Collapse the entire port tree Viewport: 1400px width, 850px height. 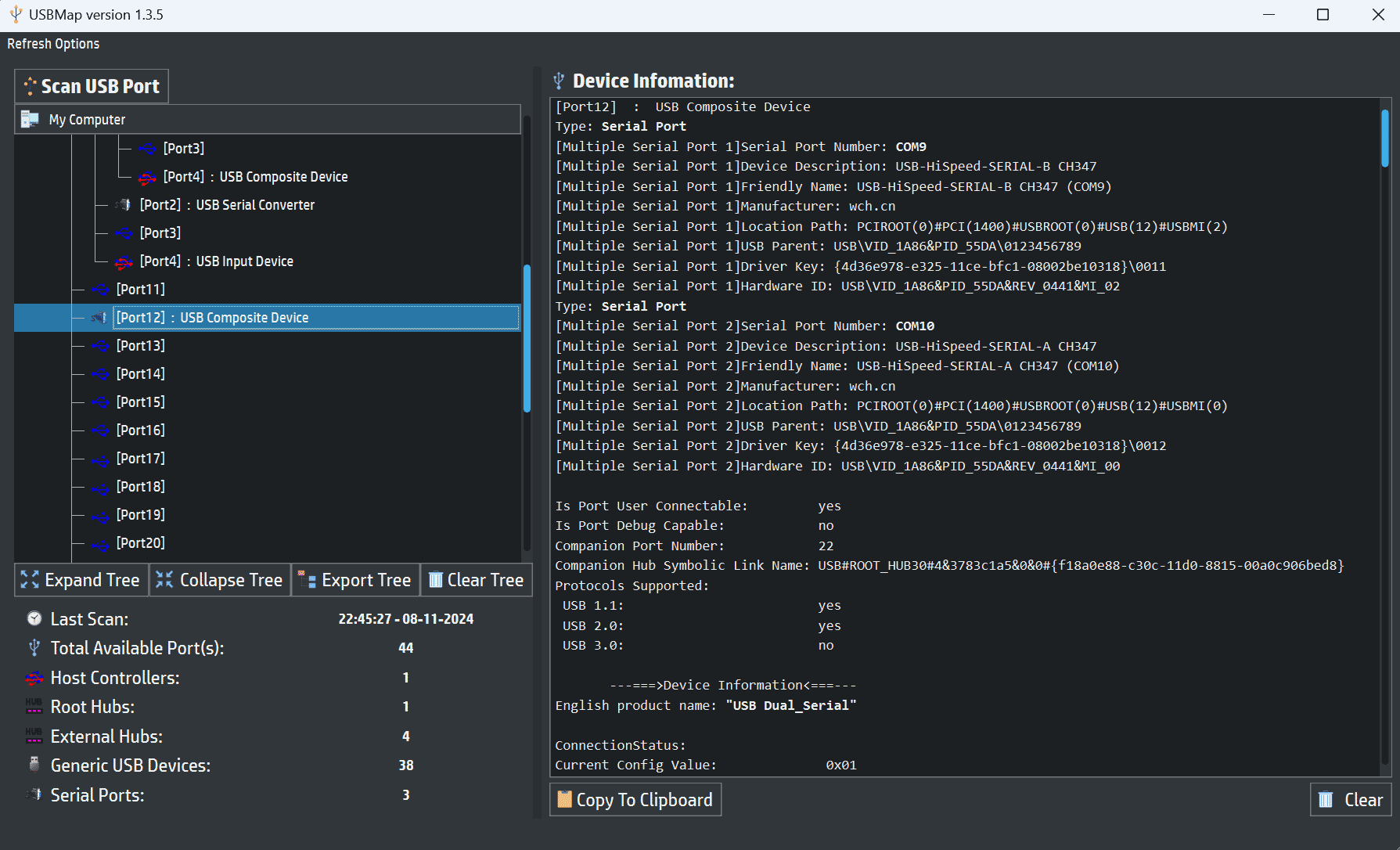pyautogui.click(x=219, y=580)
